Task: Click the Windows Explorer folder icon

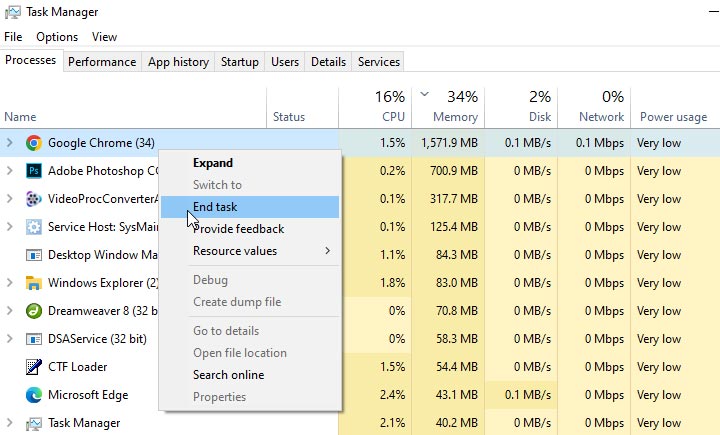Action: click(34, 283)
